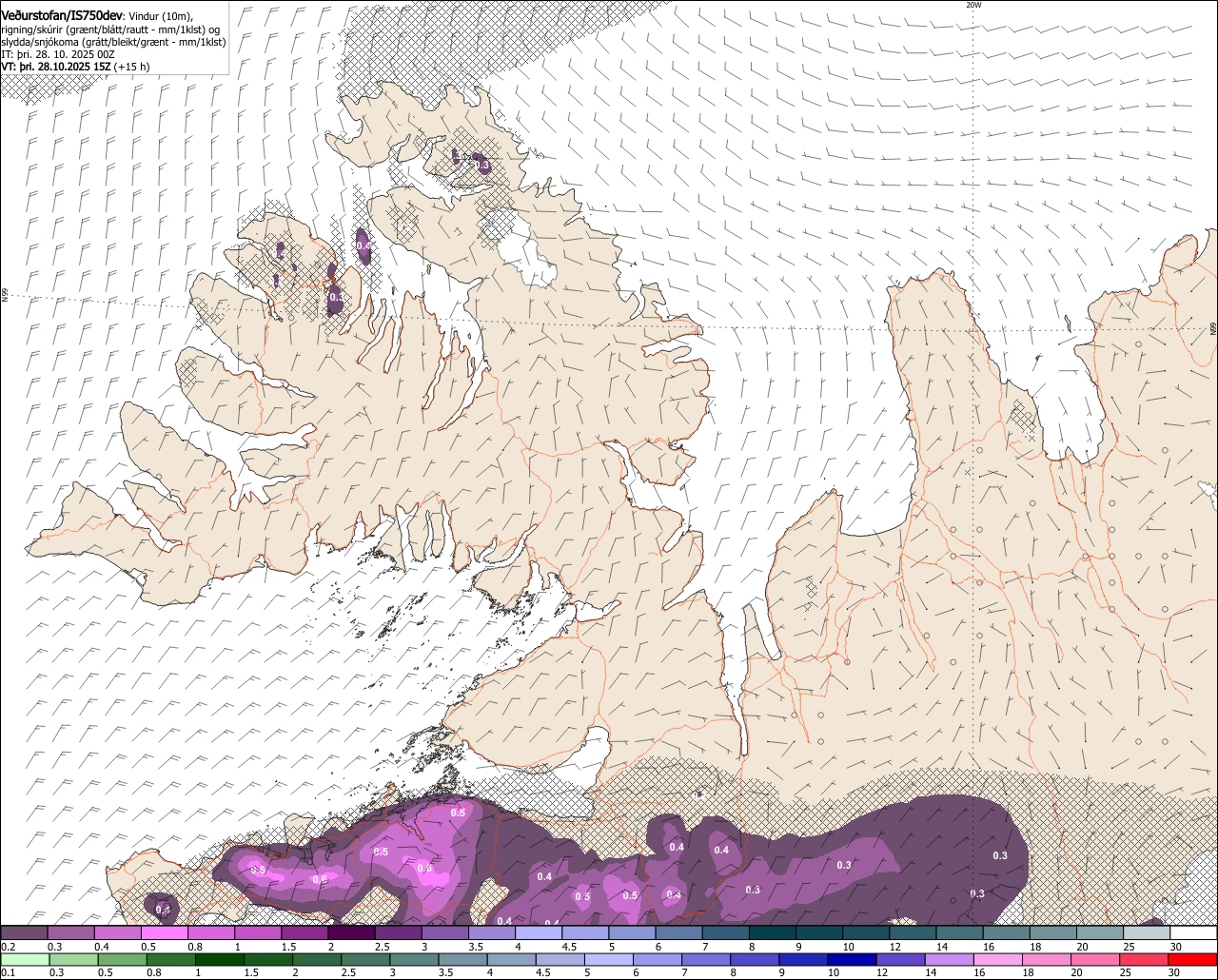1218x980 pixels.
Task: Click the '4.5' label under the upper scale
Action: 571,948
